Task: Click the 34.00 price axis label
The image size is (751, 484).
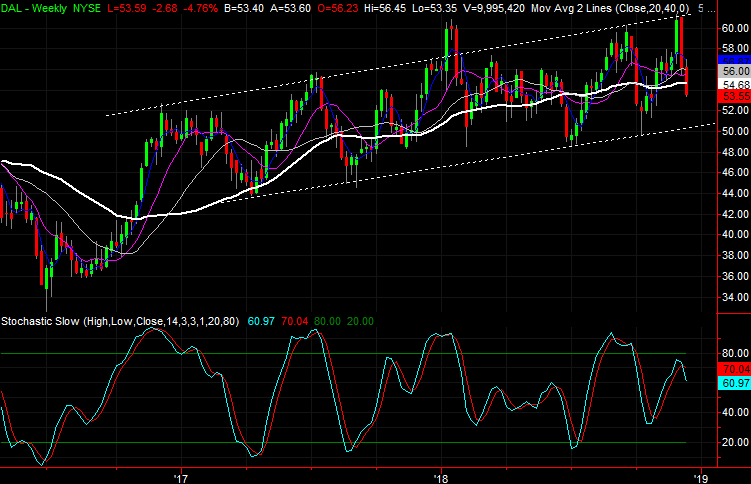Action: click(734, 297)
